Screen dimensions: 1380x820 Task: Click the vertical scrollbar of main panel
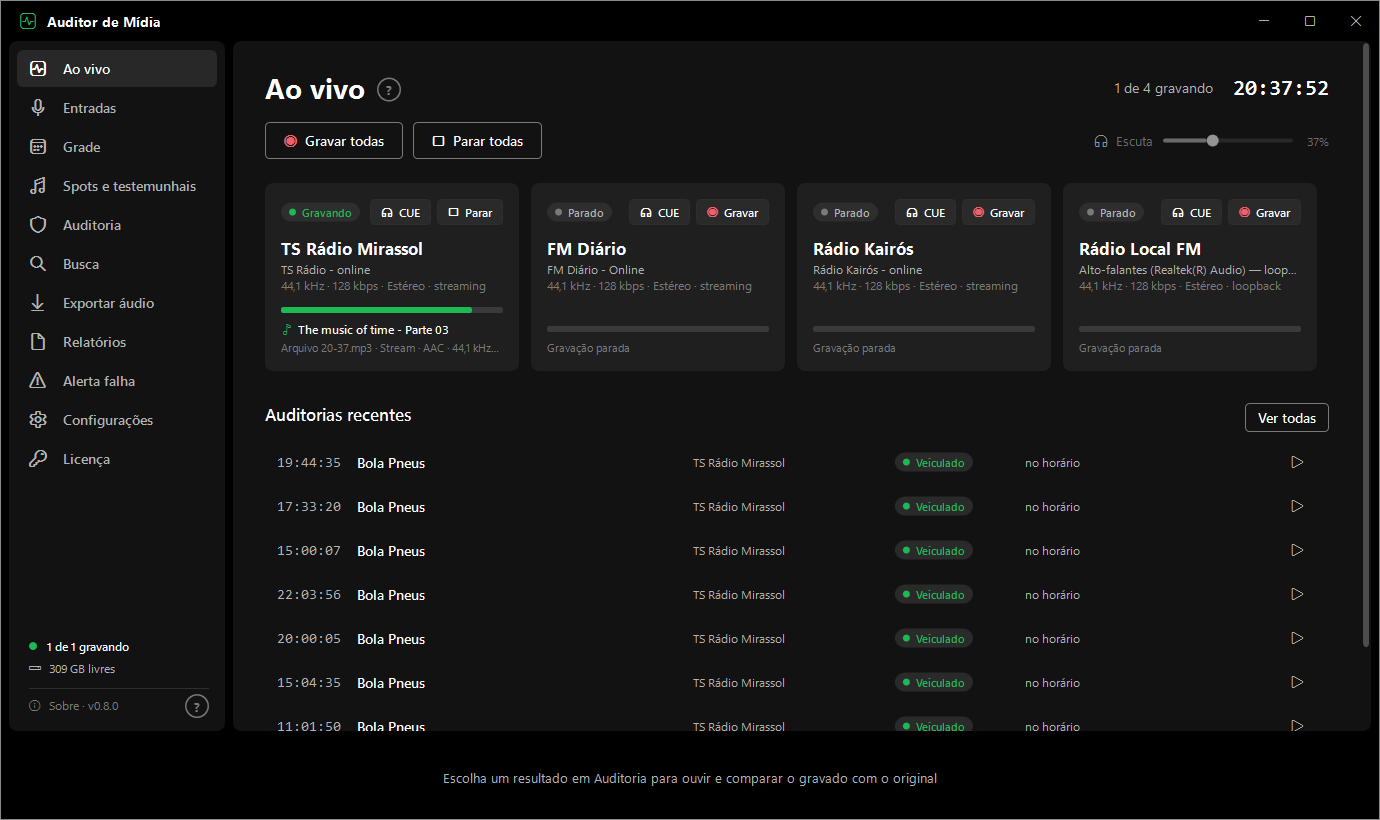click(1366, 346)
